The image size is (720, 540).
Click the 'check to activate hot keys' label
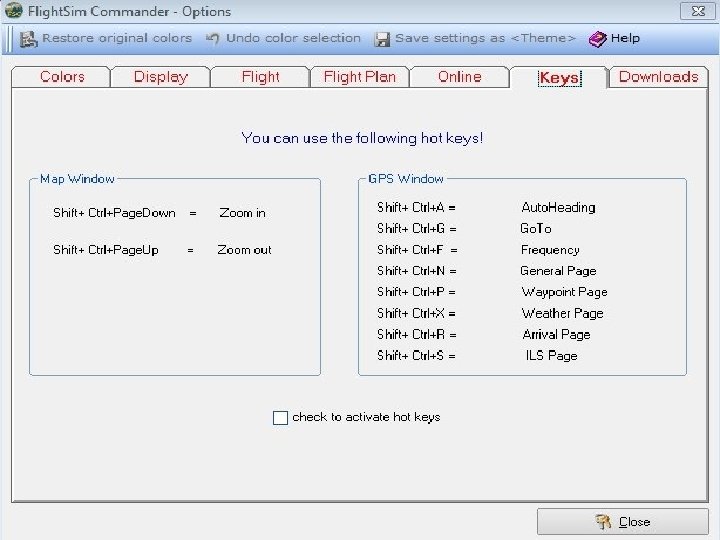[366, 417]
